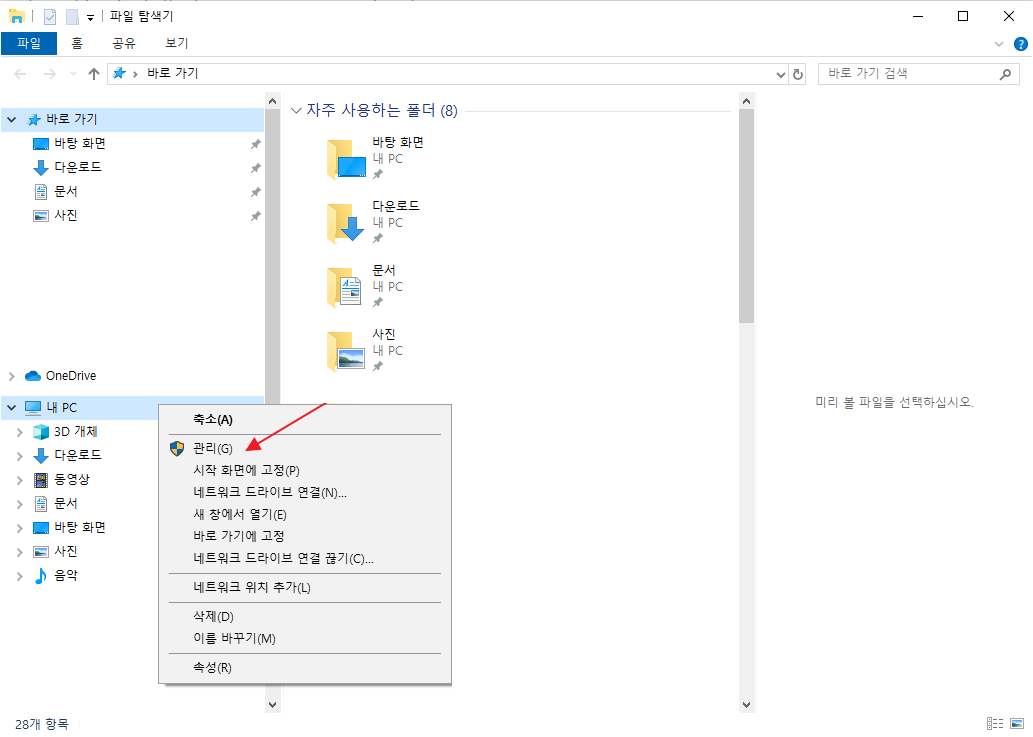
Task: Choose 네트워크 드라이브 연결 끊기(C)... entry
Action: [305, 559]
